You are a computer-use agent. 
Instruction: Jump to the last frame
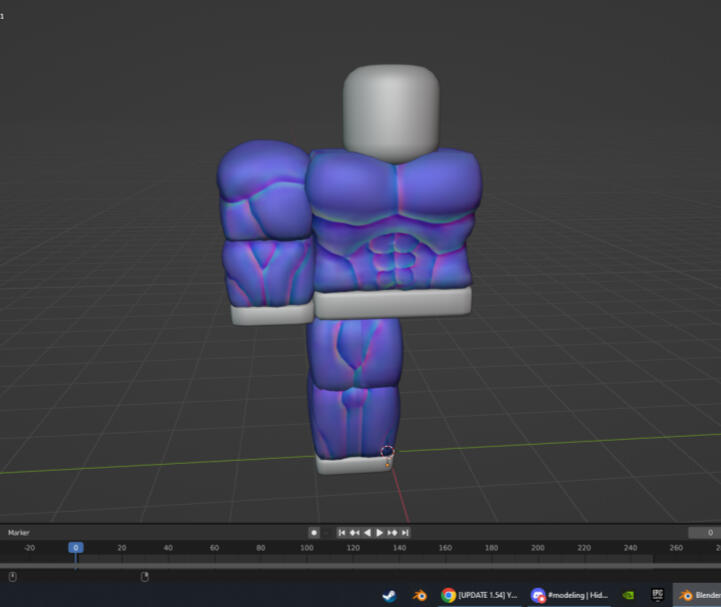405,533
